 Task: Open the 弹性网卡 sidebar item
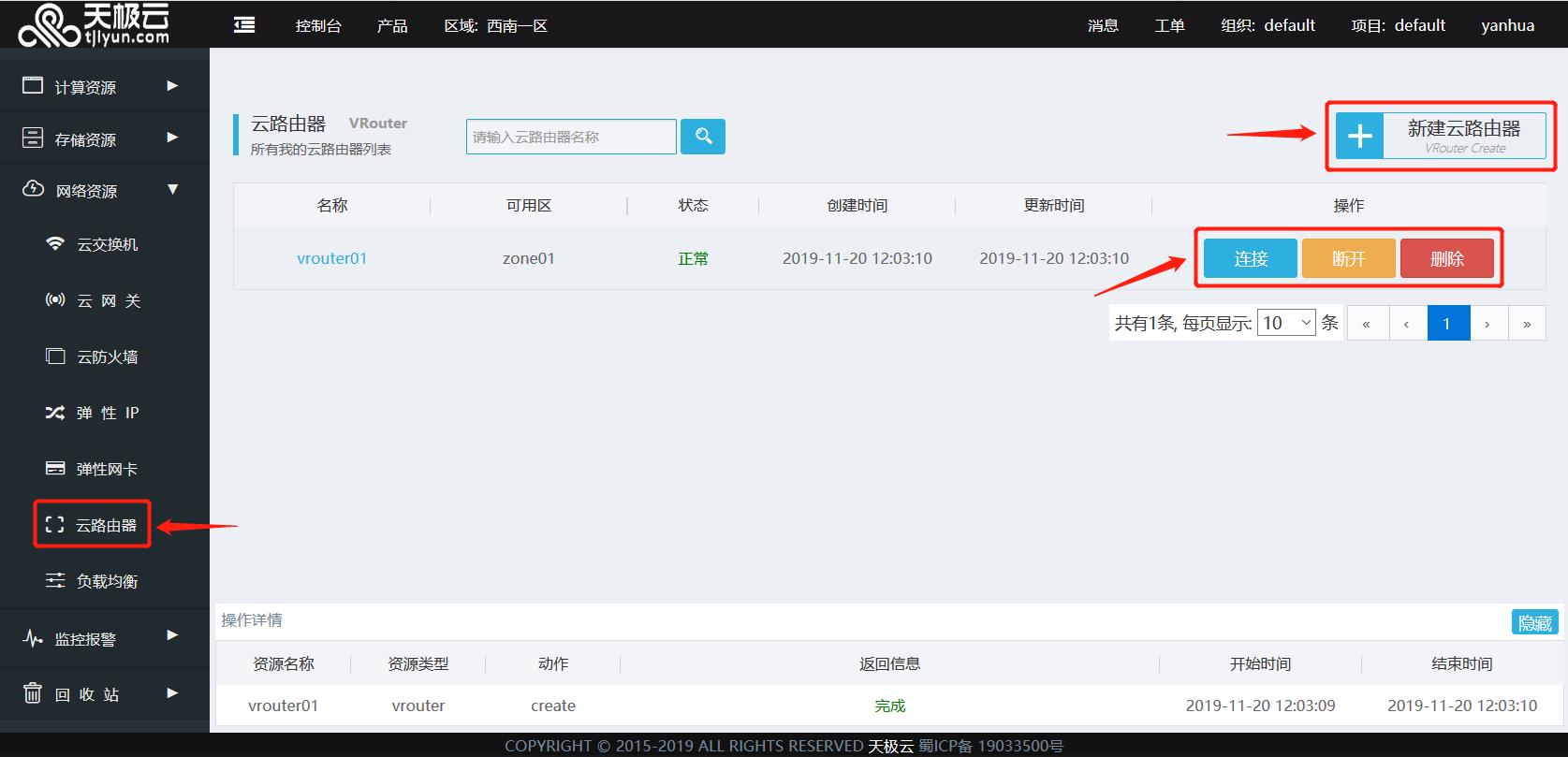tap(106, 469)
